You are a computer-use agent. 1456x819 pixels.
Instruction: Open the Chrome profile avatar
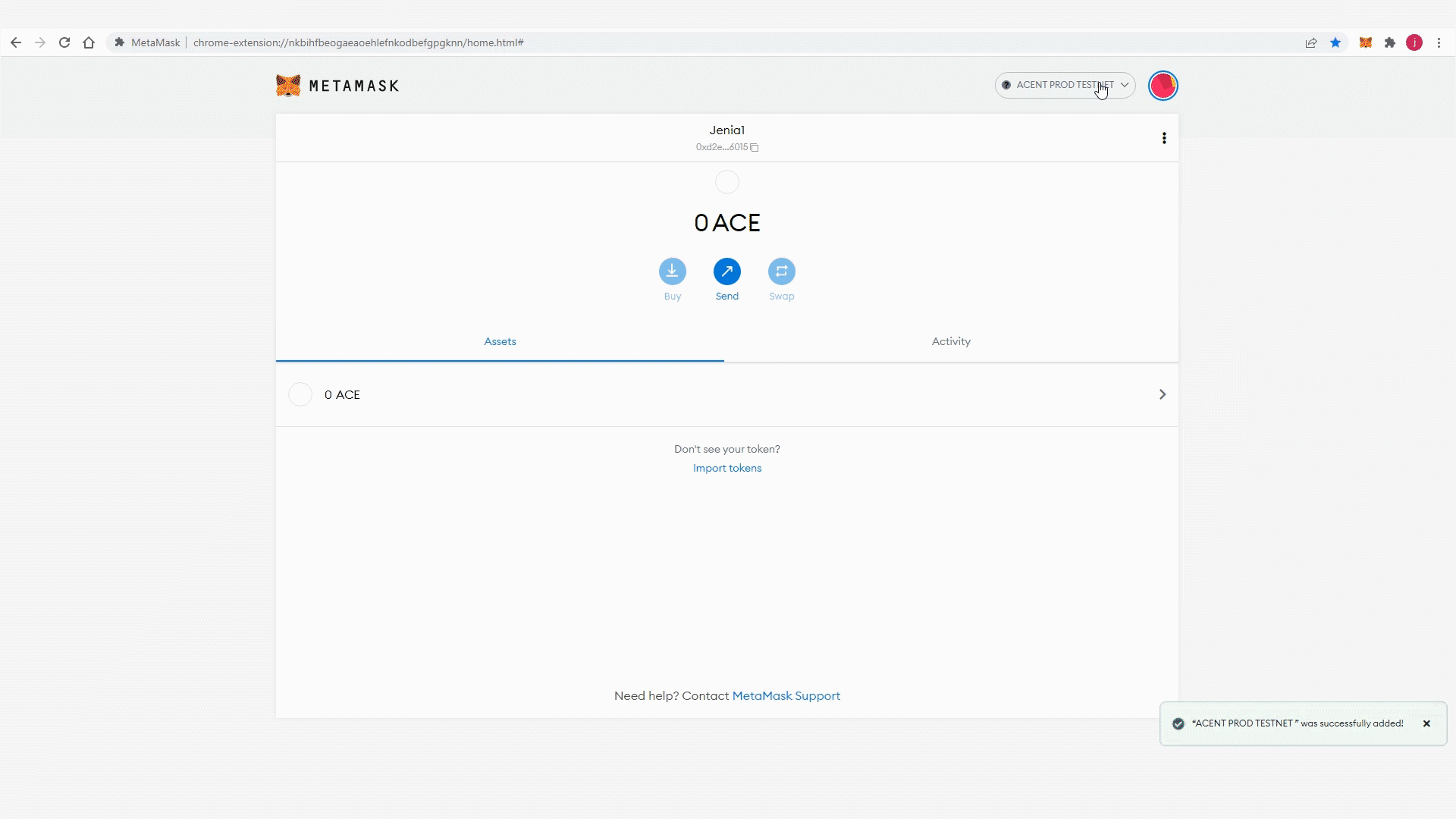[1414, 42]
